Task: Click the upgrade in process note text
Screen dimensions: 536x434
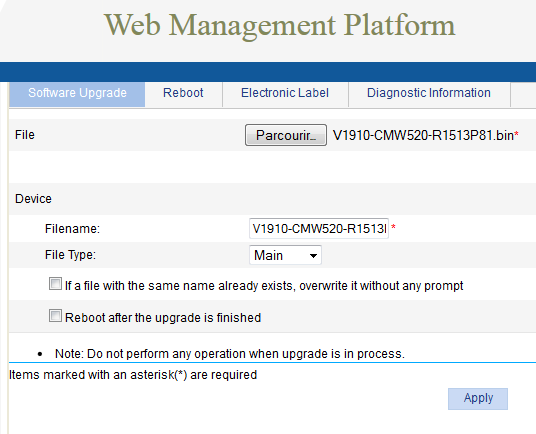Action: [230, 354]
